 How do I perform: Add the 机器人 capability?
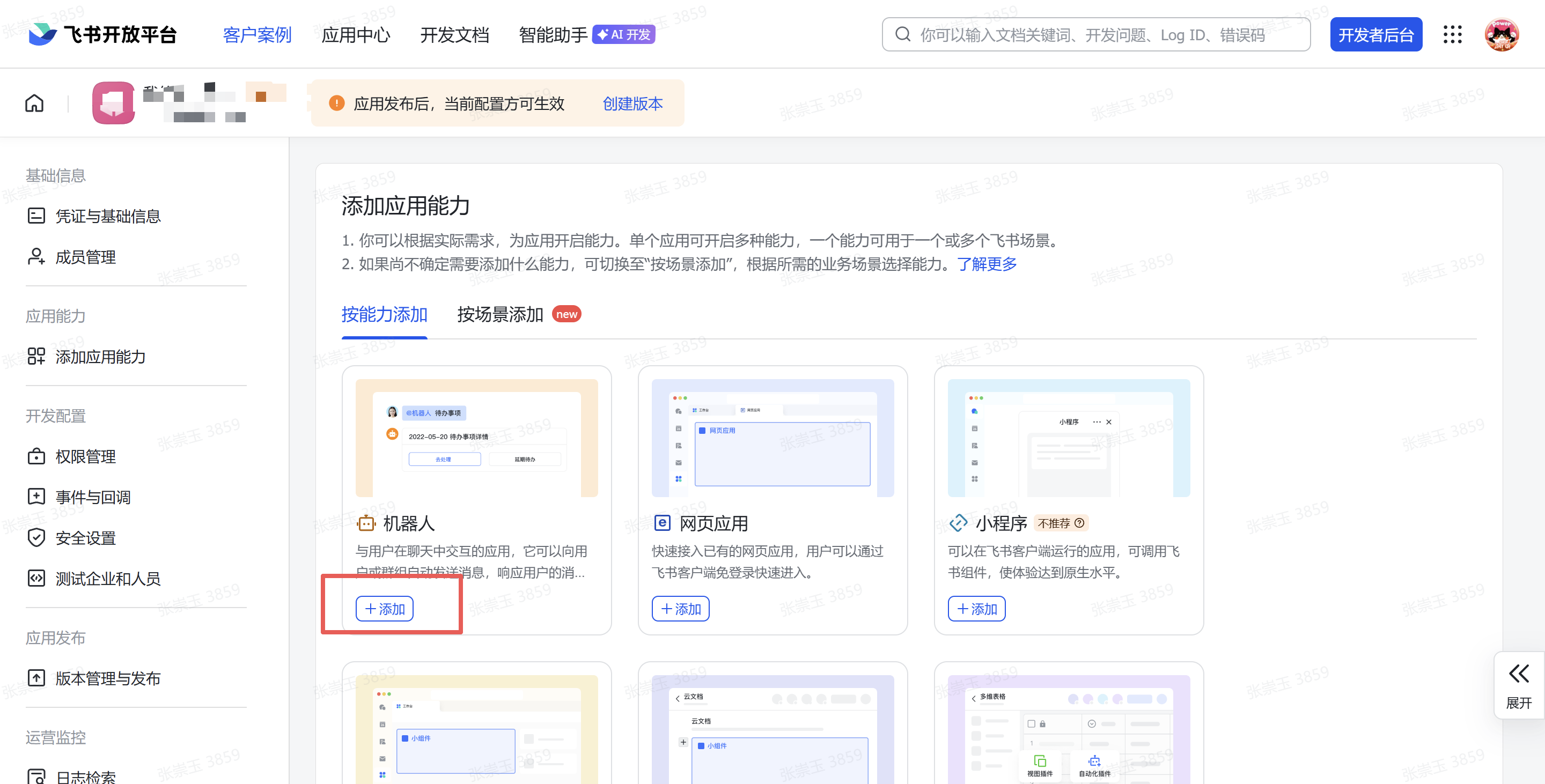[385, 609]
